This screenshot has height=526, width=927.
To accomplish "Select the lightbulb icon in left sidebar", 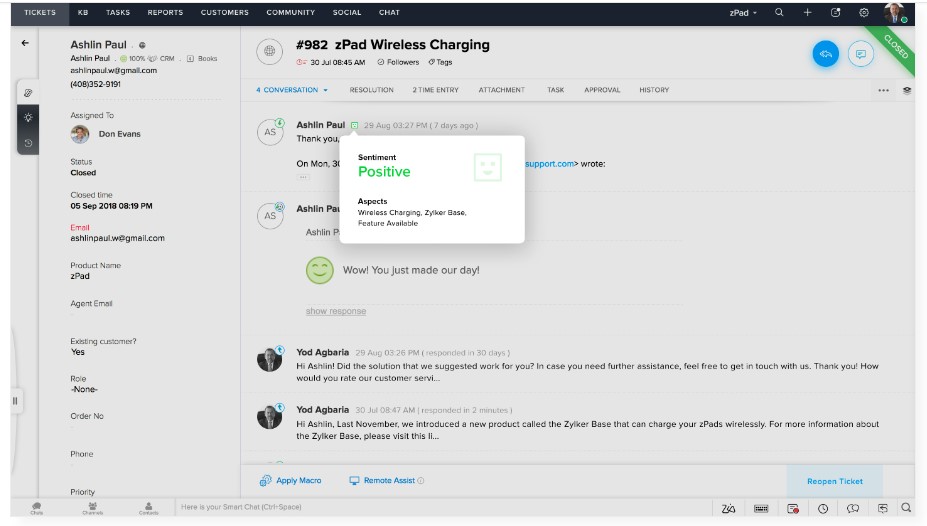I will 28,117.
